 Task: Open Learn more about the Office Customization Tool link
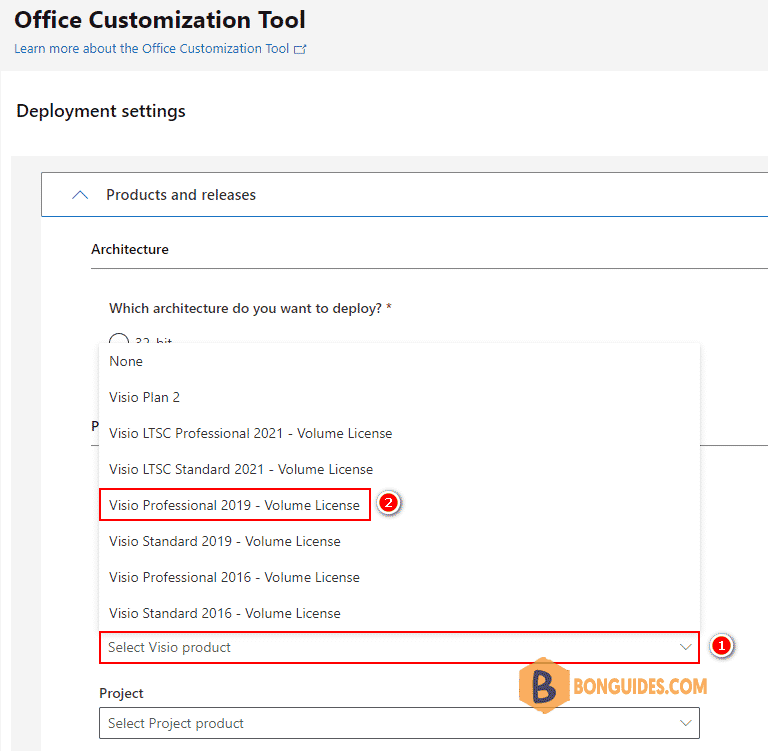pyautogui.click(x=151, y=48)
